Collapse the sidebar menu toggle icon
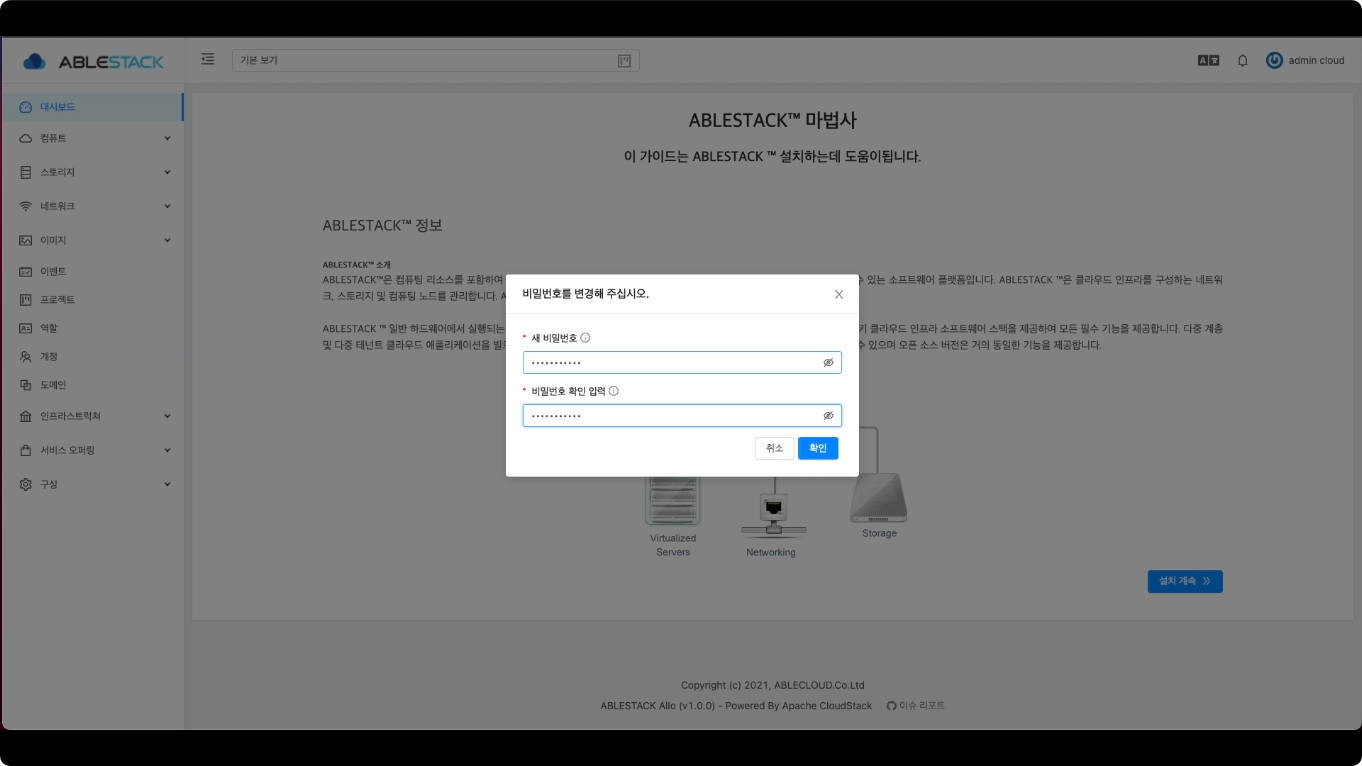 click(208, 60)
